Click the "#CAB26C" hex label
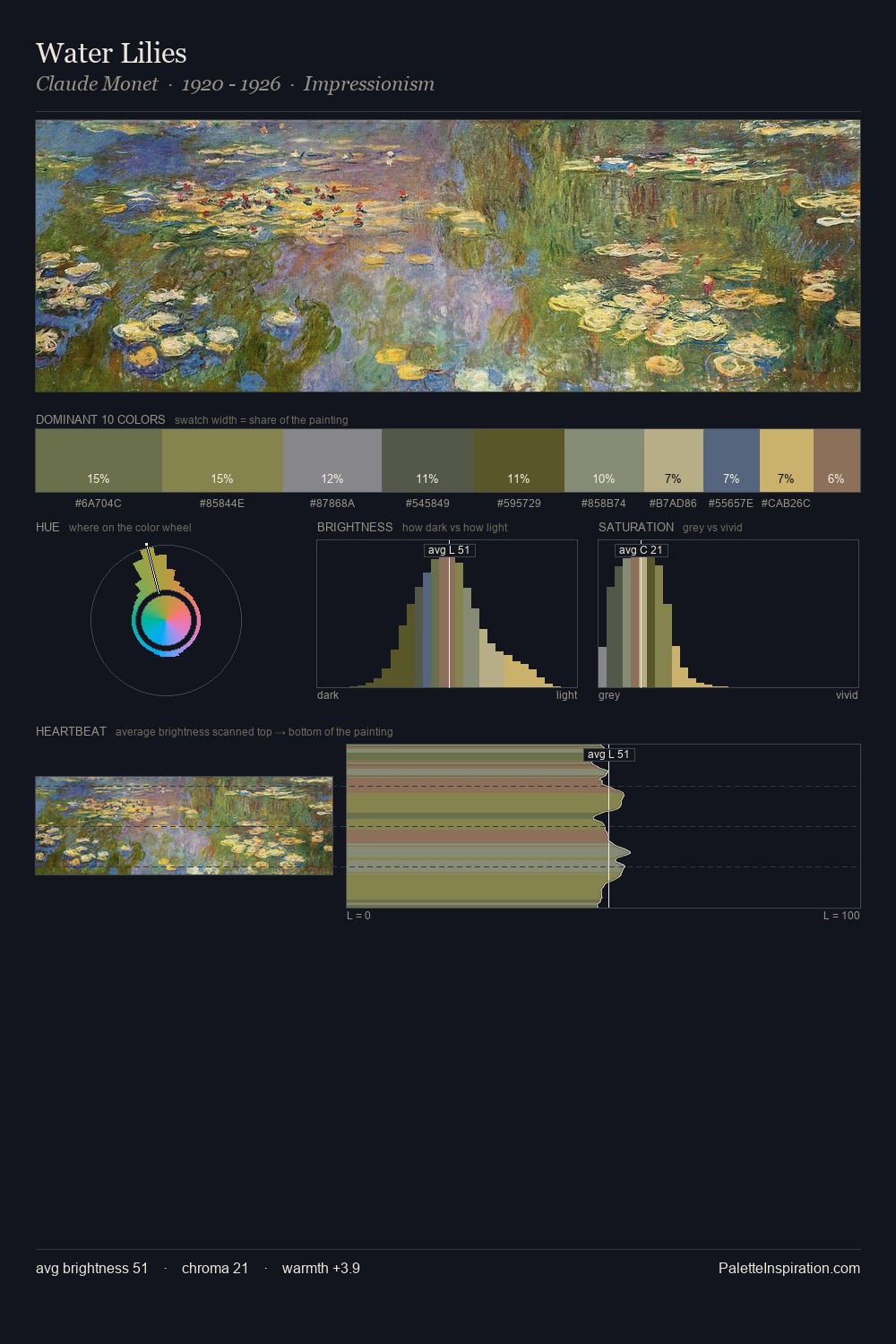This screenshot has width=896, height=1344. [786, 504]
